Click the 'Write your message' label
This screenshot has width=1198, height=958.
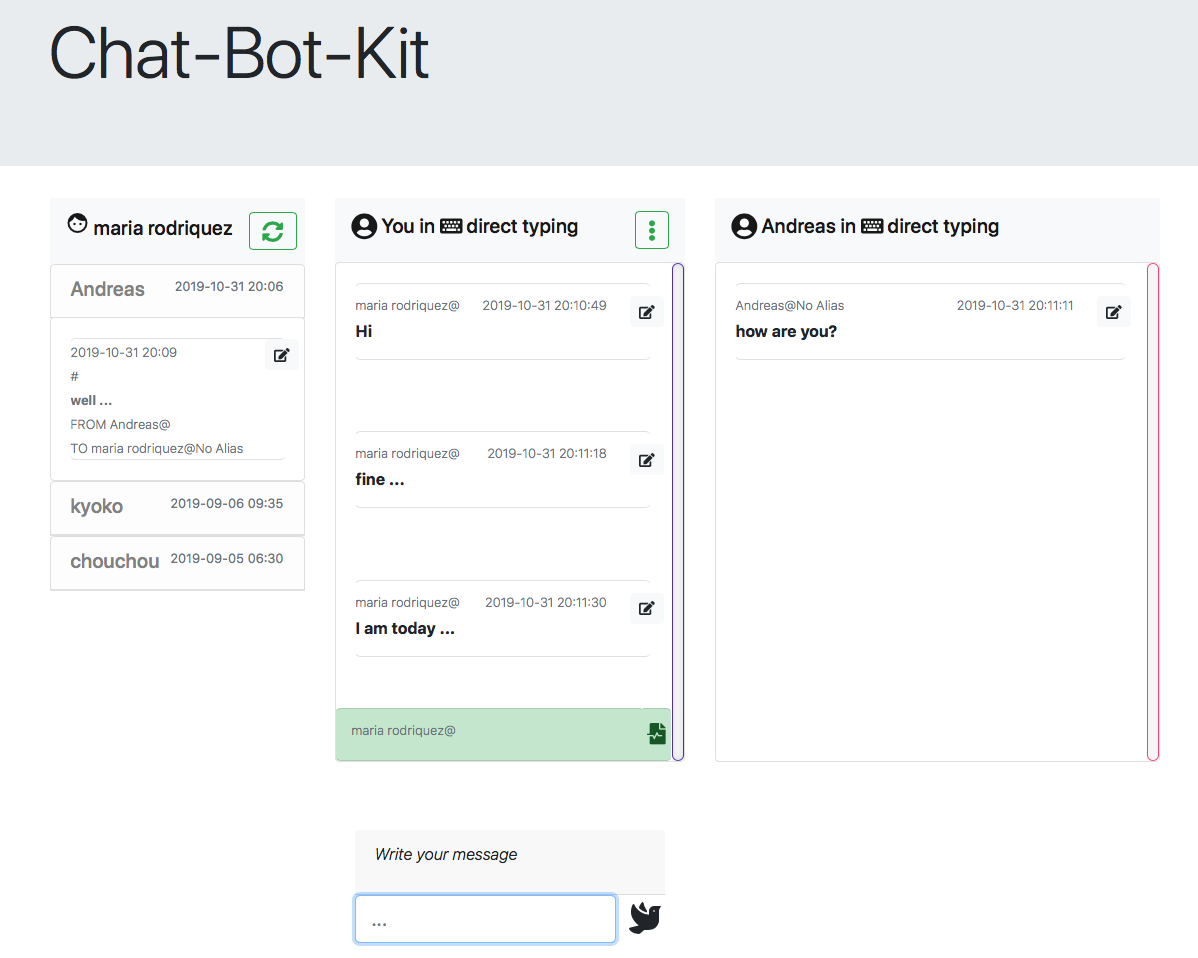(x=446, y=854)
